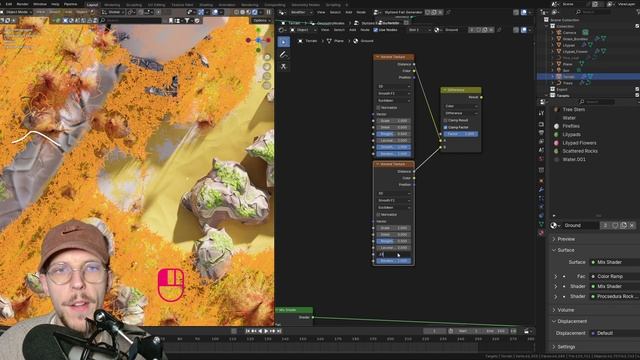Select the Annotate tool in node editor
This screenshot has height=360, width=640.
point(284,54)
